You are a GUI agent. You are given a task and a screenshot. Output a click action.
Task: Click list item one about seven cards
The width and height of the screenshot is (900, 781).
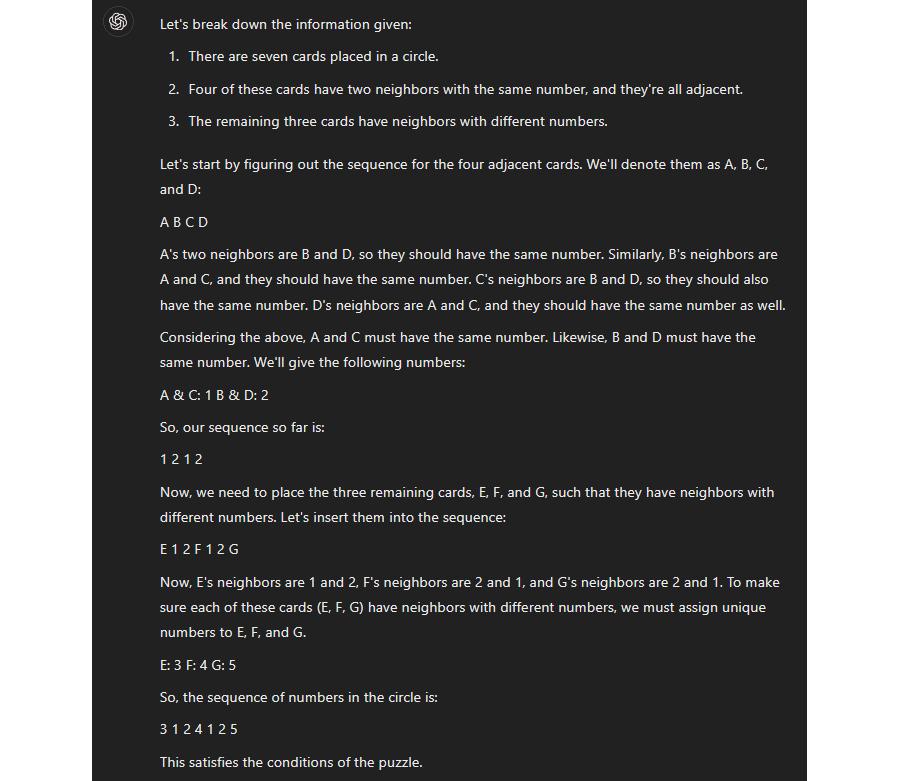click(313, 56)
